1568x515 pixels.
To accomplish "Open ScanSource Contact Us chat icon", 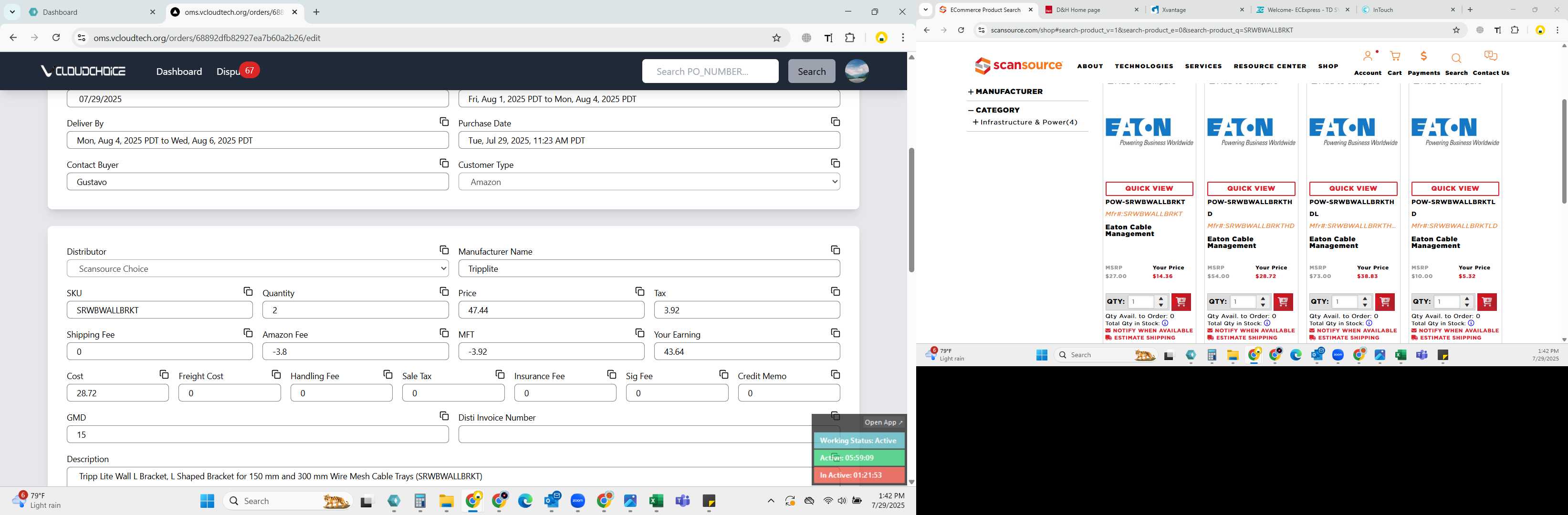I will pos(1490,57).
